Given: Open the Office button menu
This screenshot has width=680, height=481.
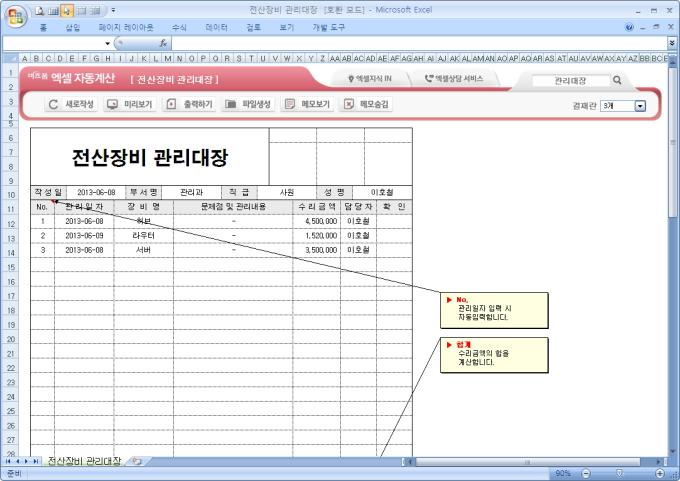Looking at the screenshot, I should pyautogui.click(x=16, y=16).
